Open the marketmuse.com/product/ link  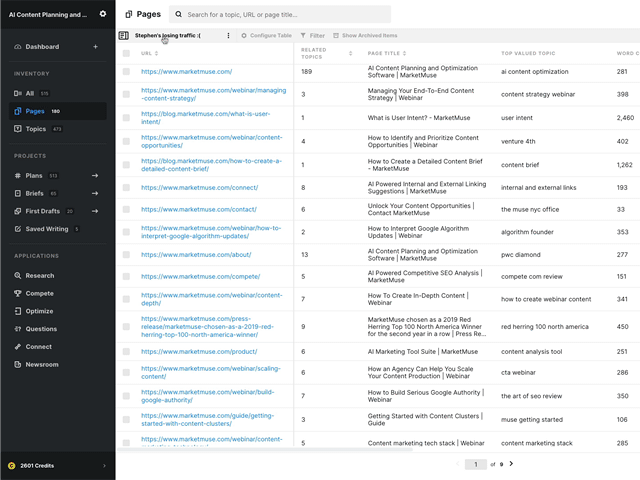pos(199,351)
